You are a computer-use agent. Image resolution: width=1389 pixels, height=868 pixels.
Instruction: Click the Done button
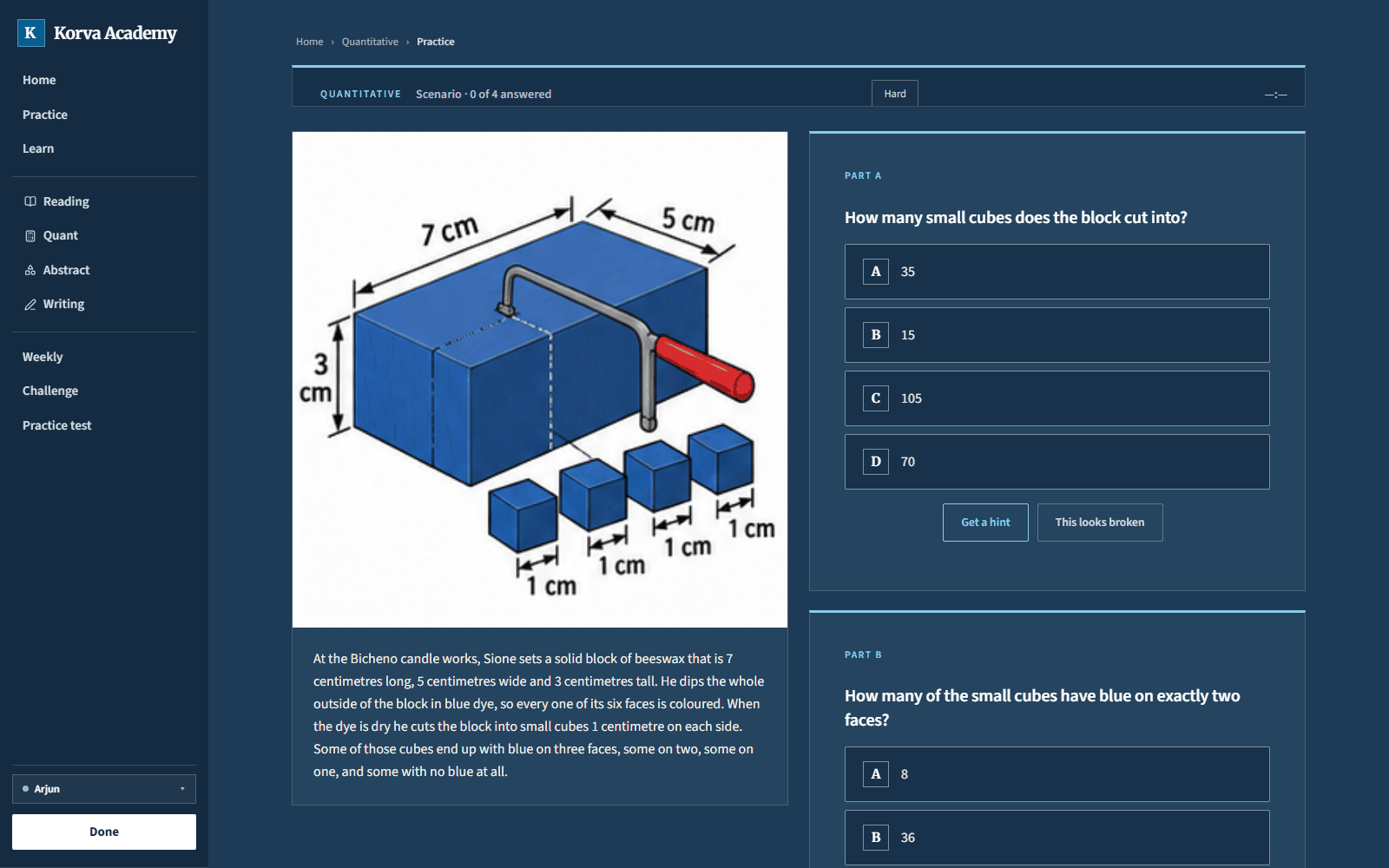(x=104, y=832)
